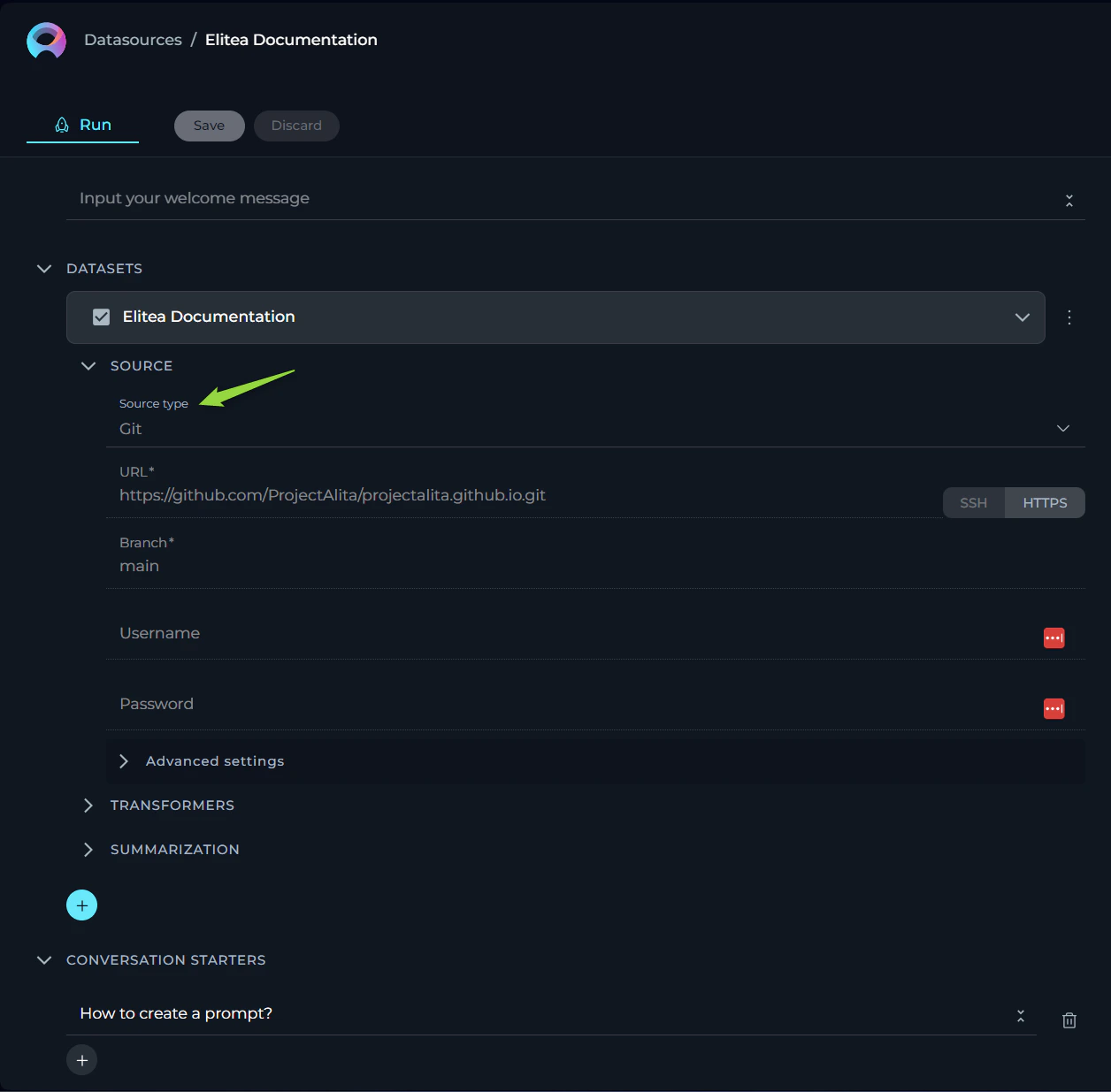Image resolution: width=1111 pixels, height=1092 pixels.
Task: Add a new dataset with the plus icon
Action: point(81,905)
